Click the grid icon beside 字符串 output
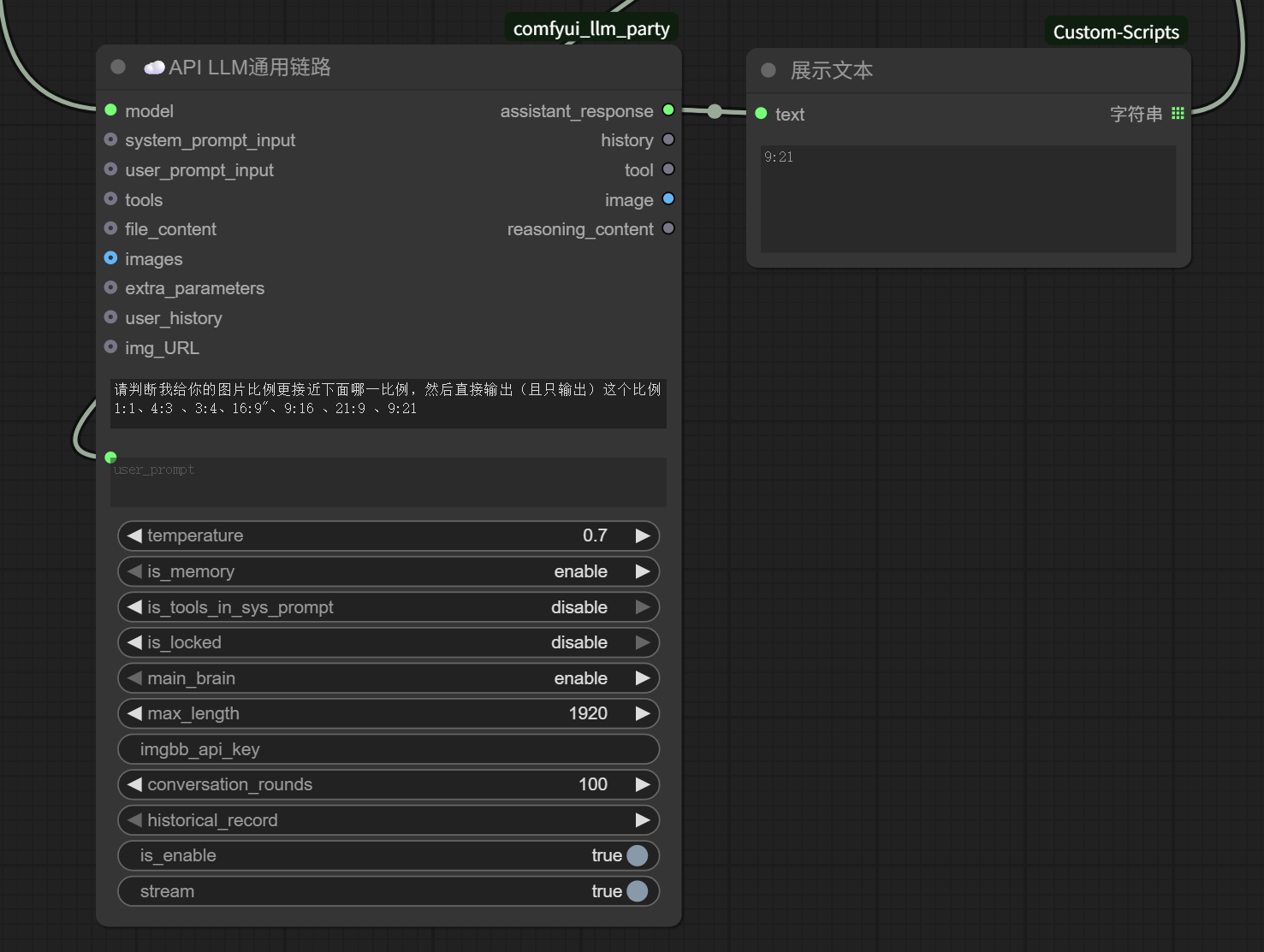 point(1178,114)
